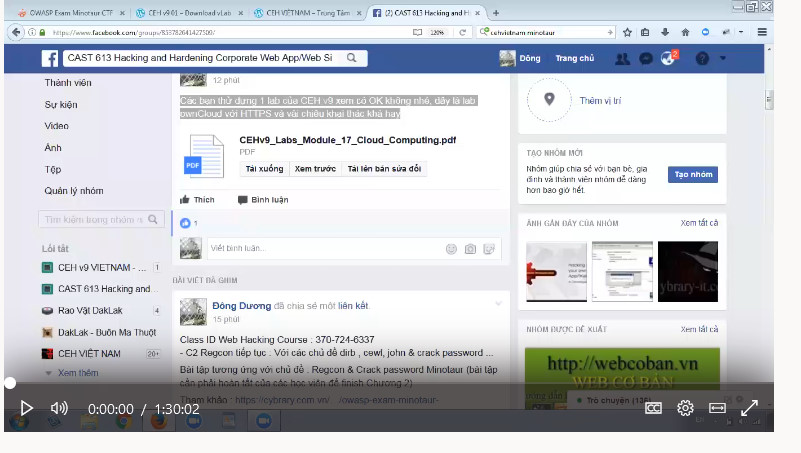Image resolution: width=801 pixels, height=453 pixels.
Task: Click Tạo nhóm button
Action: (x=693, y=175)
